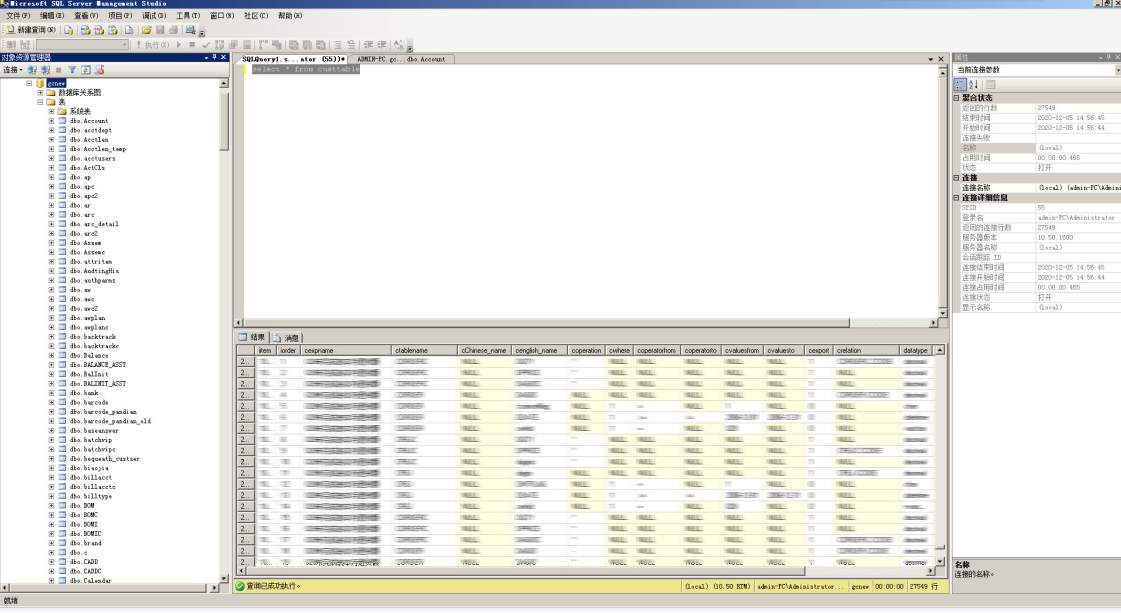
Task: Open the 工具 (Tools) menu
Action: [187, 16]
